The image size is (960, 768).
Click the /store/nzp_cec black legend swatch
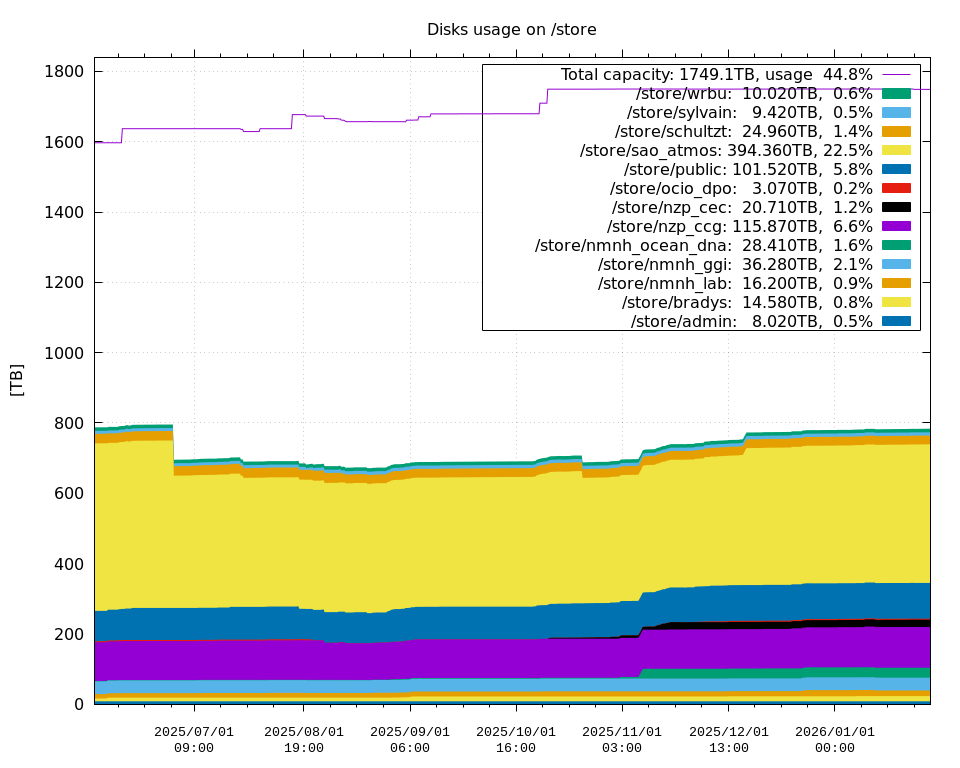(896, 207)
